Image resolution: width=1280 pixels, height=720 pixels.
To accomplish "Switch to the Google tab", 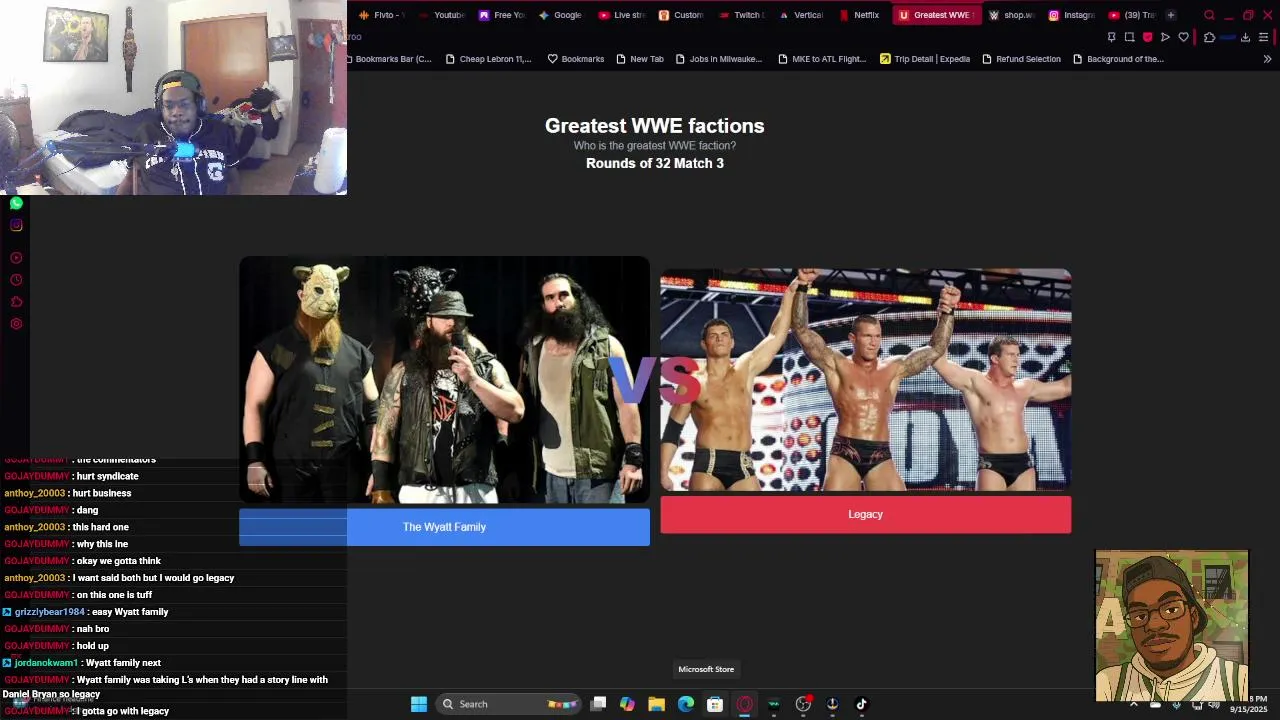I will pos(560,15).
